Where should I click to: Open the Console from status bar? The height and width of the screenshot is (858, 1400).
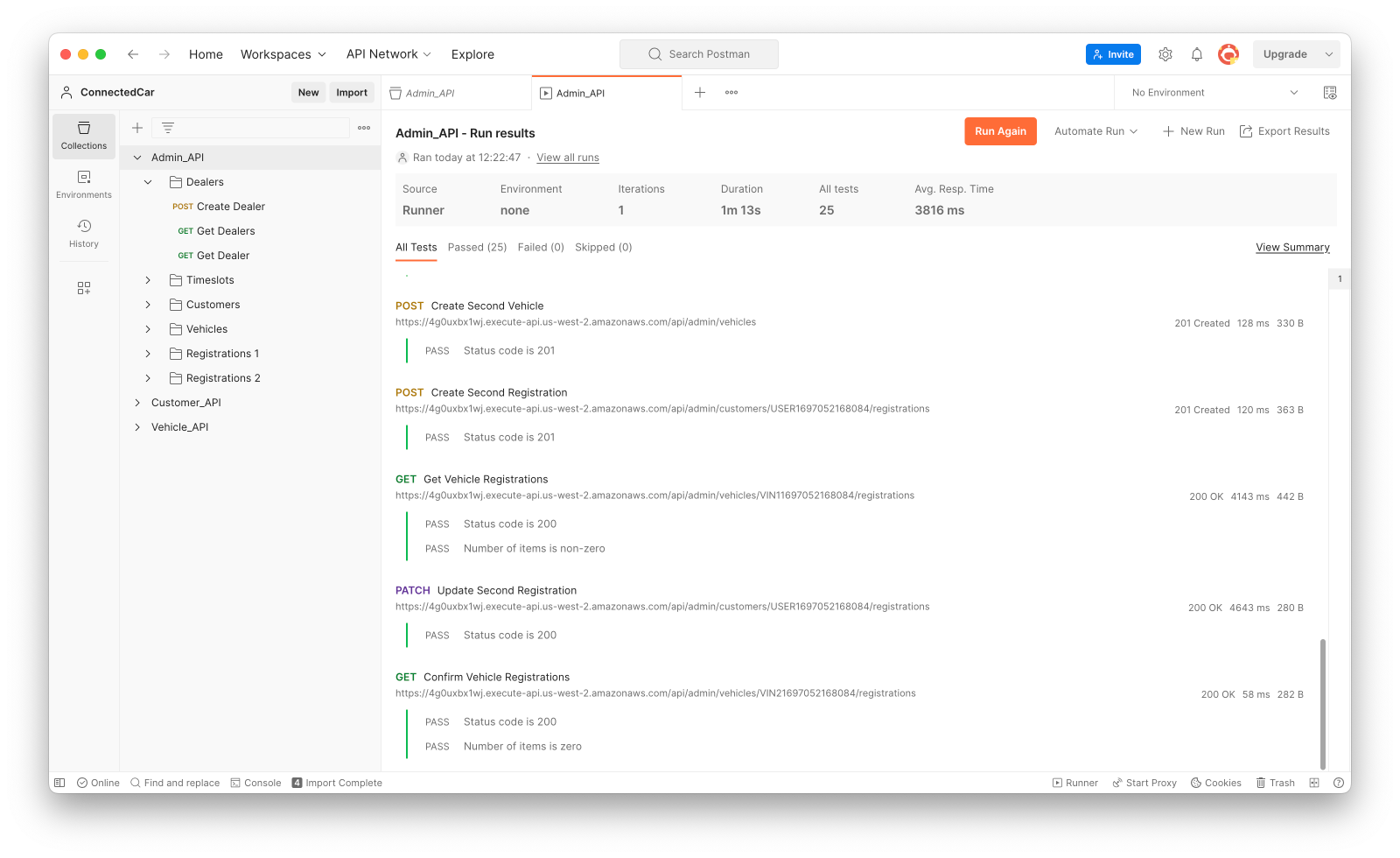[255, 783]
